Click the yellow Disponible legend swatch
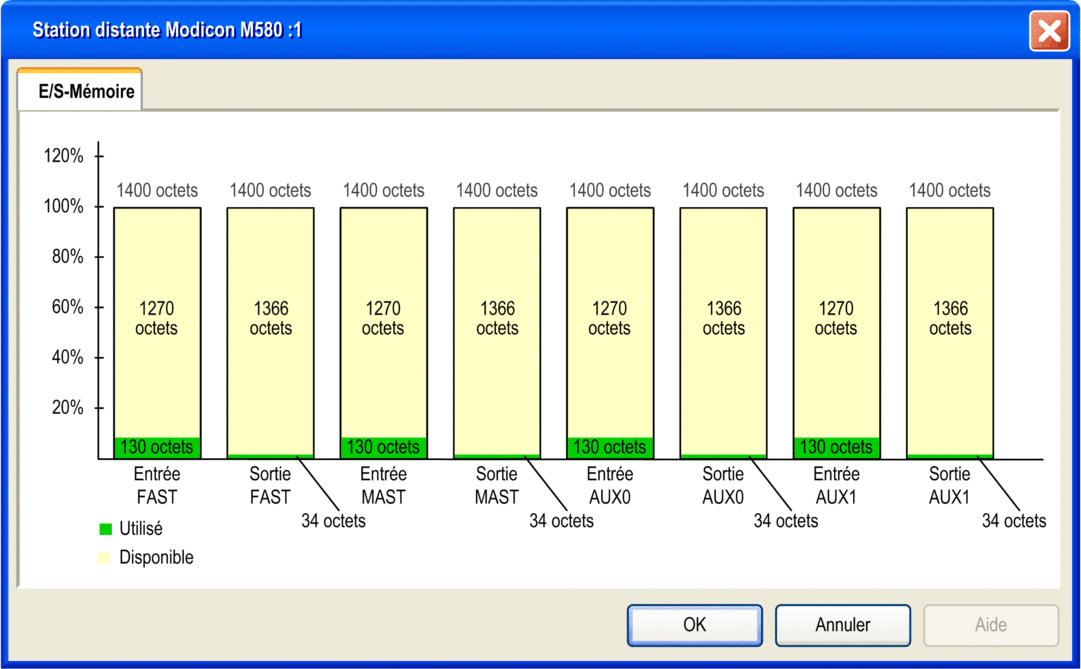This screenshot has width=1081, height=669. point(104,557)
